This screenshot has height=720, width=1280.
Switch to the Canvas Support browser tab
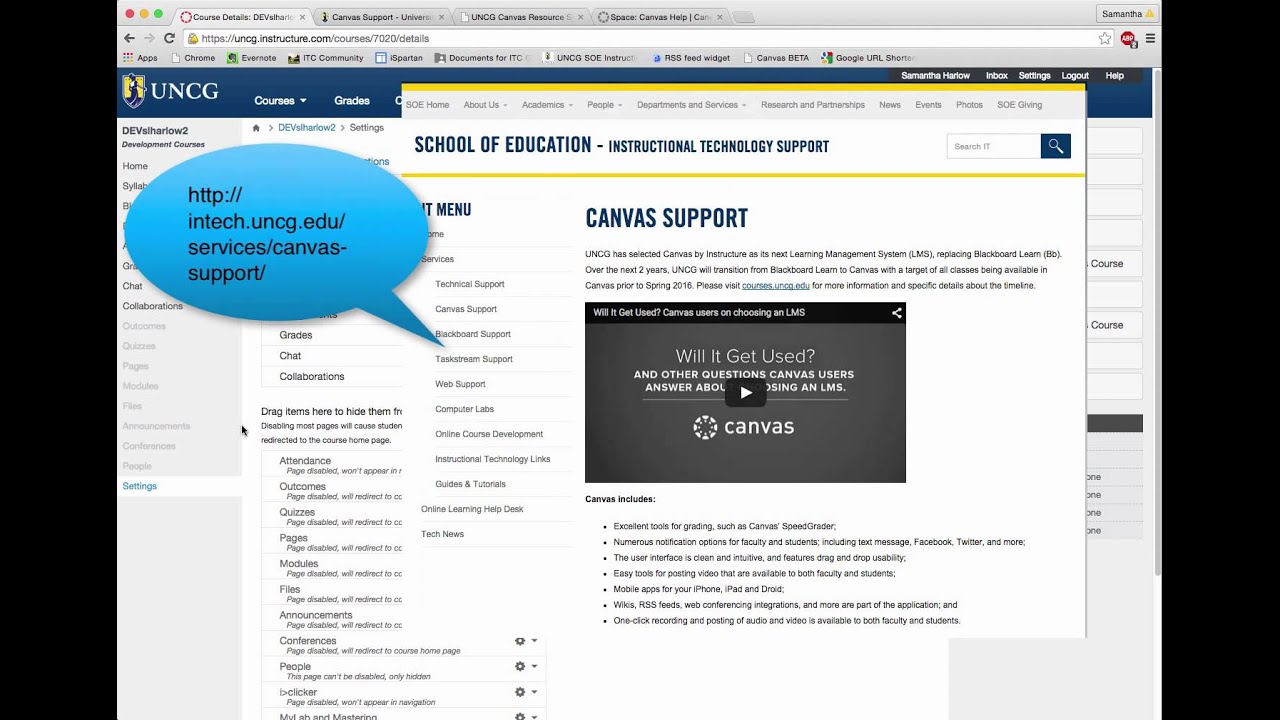(x=381, y=17)
